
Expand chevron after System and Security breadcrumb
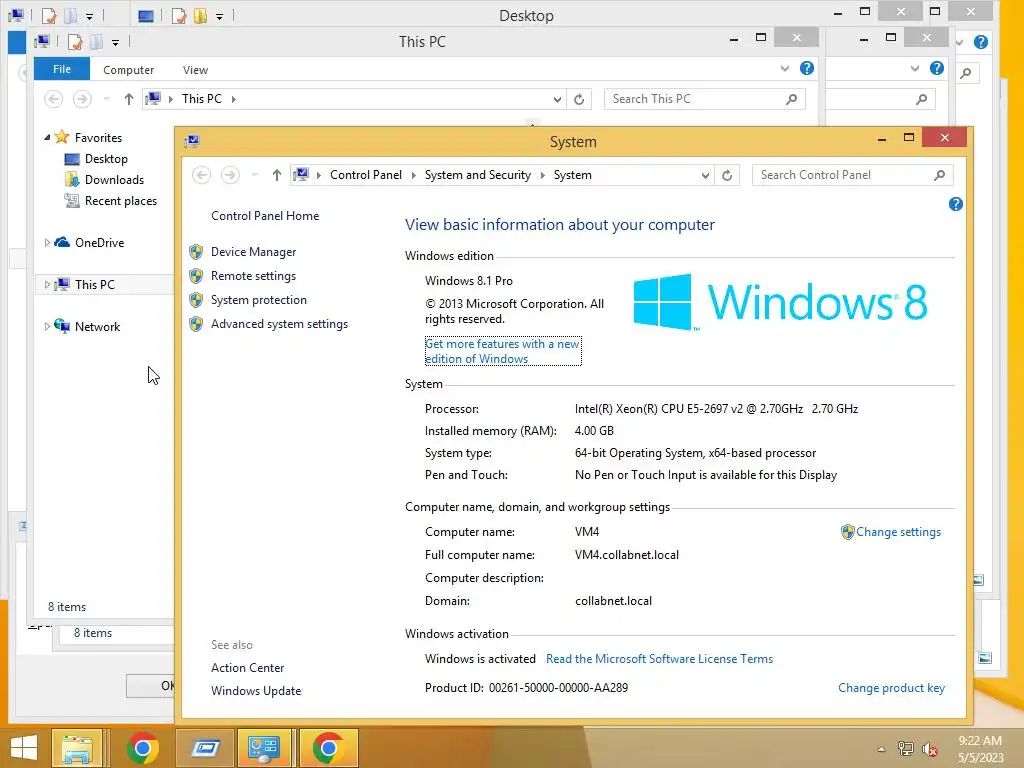pos(543,175)
